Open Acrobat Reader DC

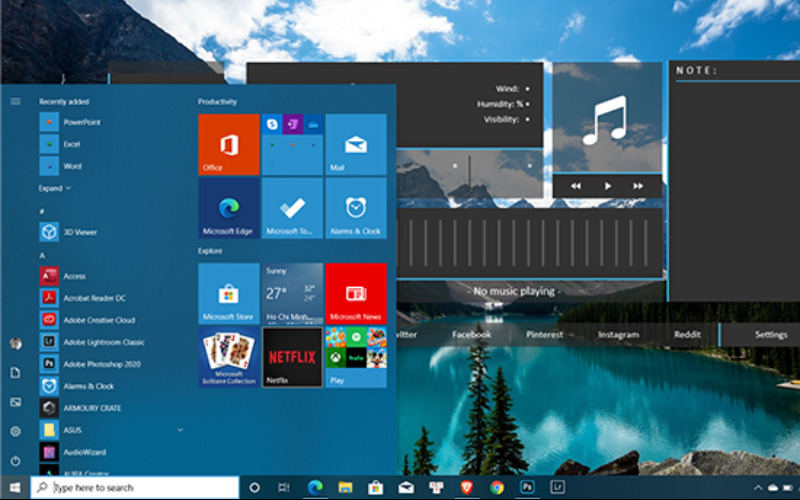pos(83,298)
